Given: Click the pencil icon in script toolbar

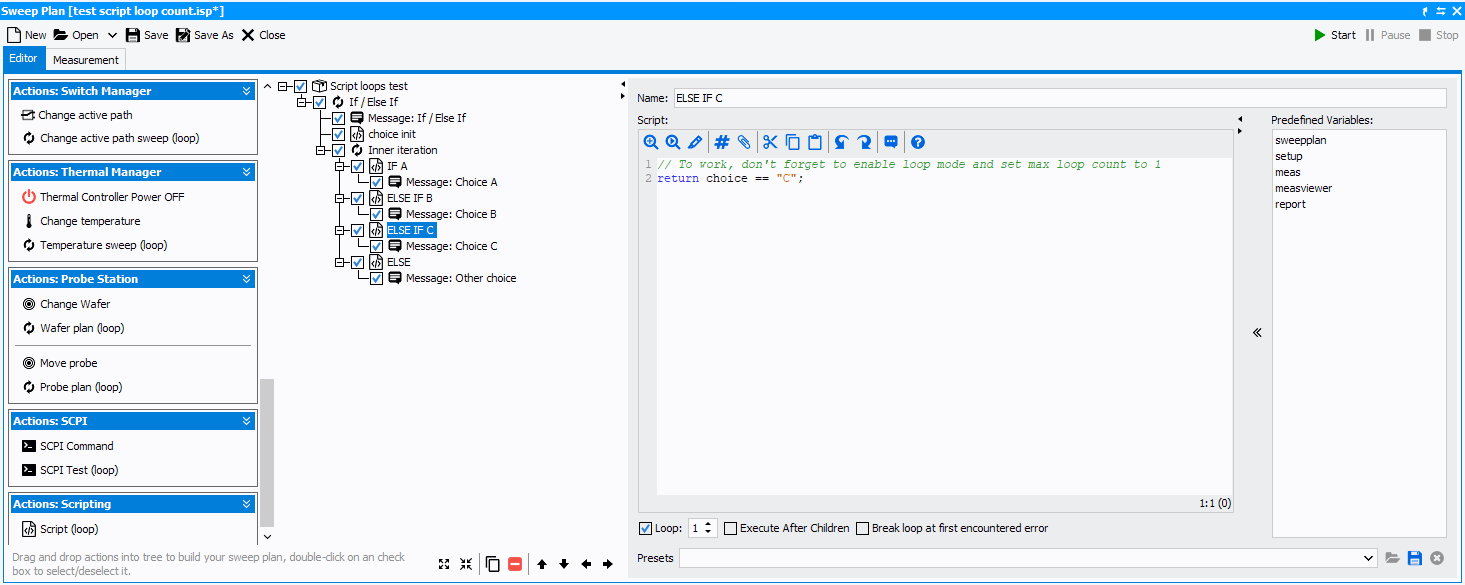Looking at the screenshot, I should pyautogui.click(x=695, y=142).
